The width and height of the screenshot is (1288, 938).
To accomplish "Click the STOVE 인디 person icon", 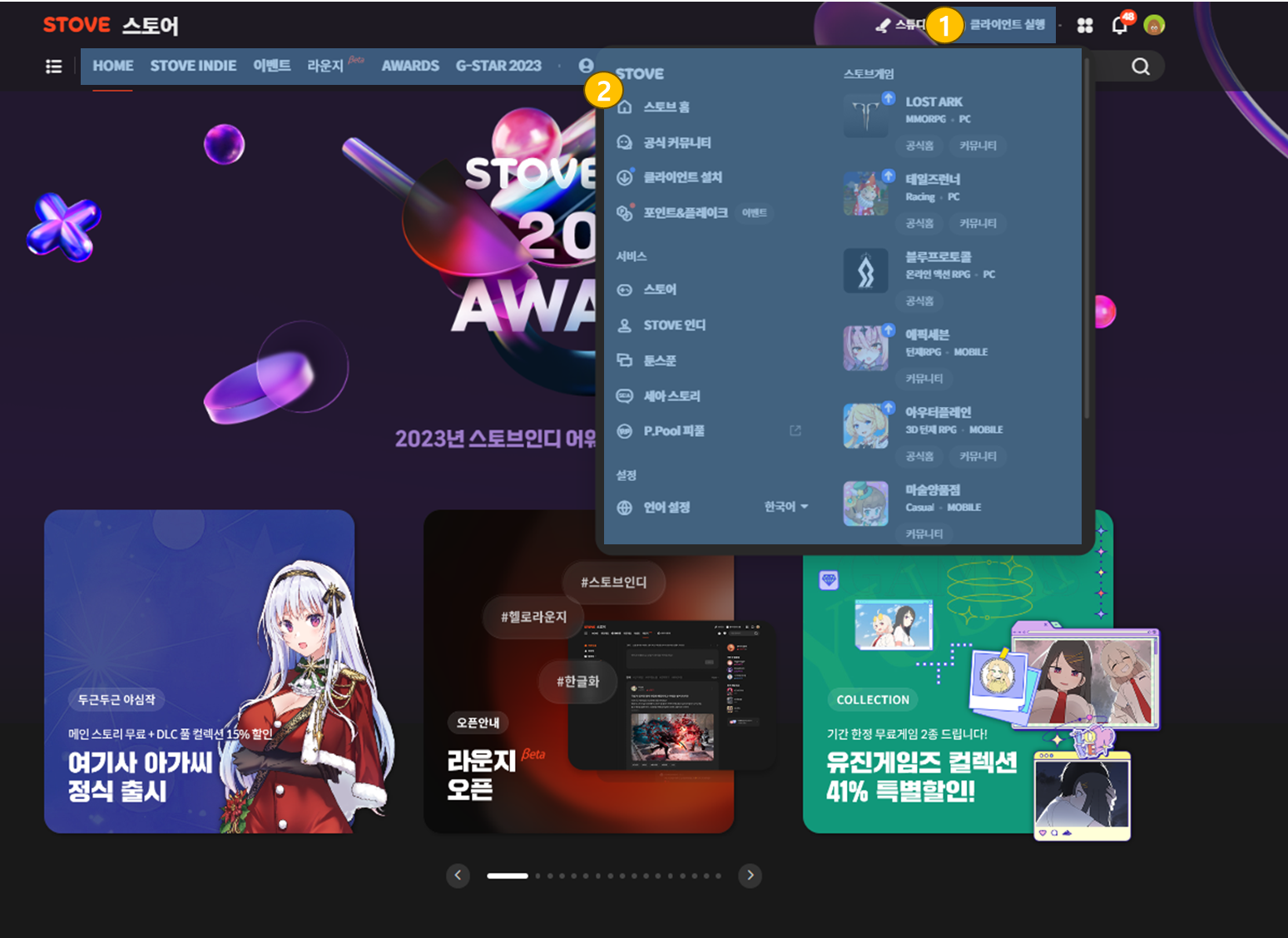I will click(x=625, y=325).
